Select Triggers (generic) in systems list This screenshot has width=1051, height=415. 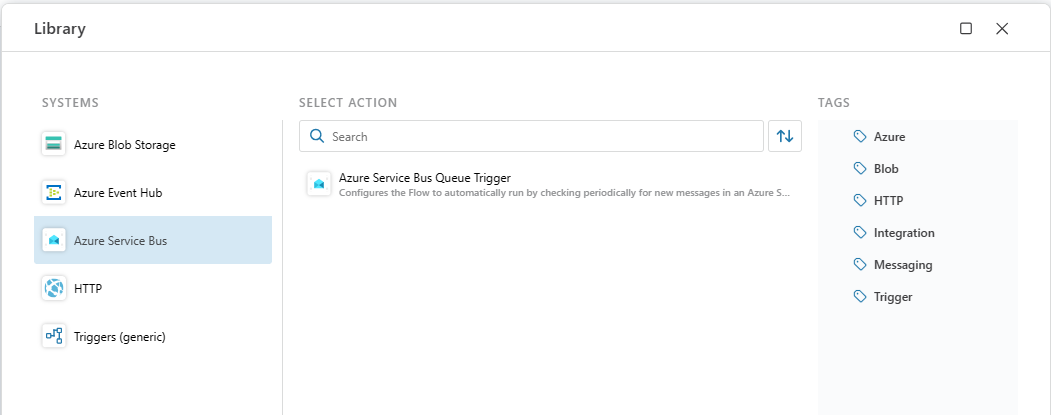tap(119, 336)
